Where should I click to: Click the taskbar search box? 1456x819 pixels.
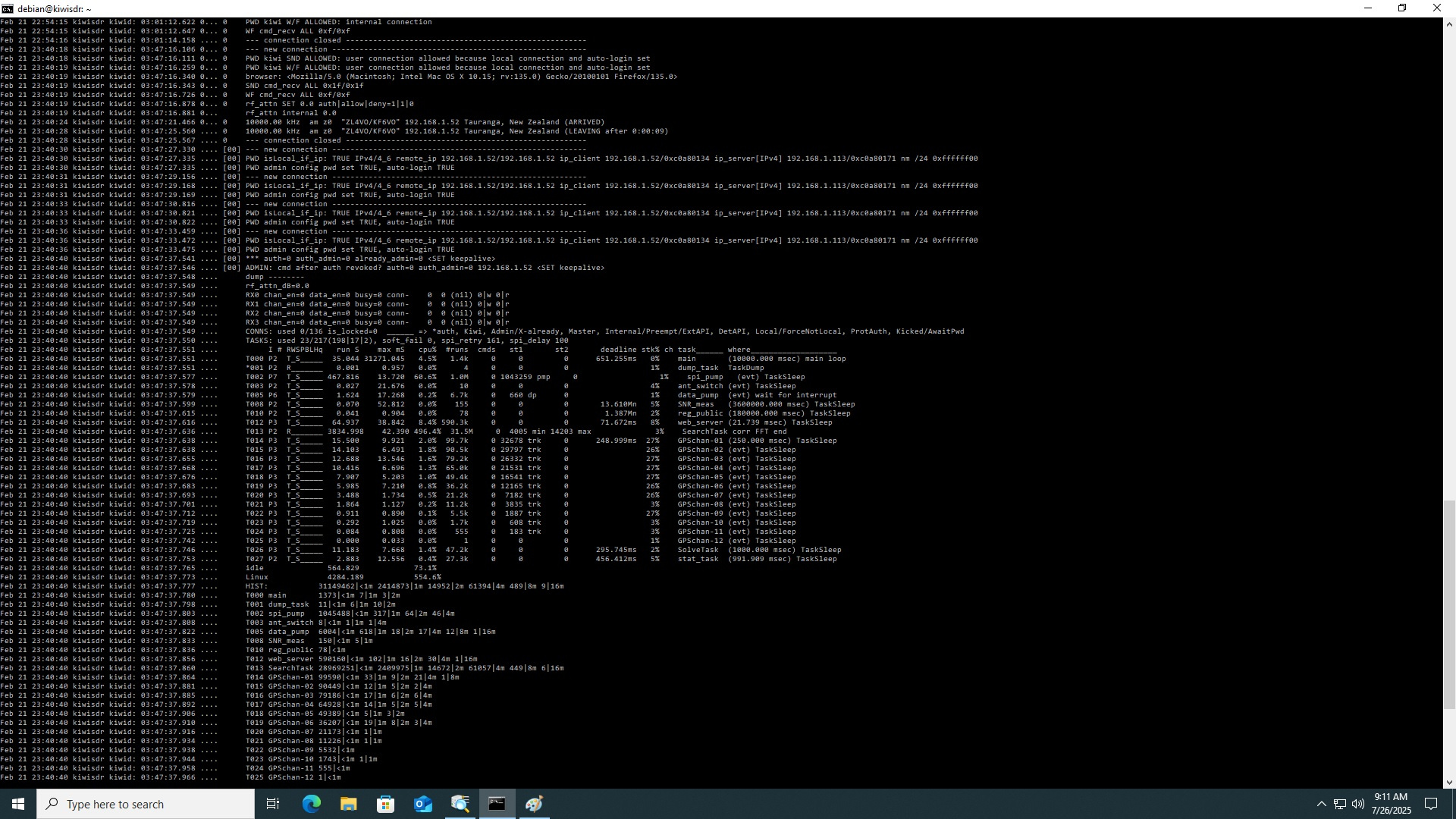coord(146,804)
